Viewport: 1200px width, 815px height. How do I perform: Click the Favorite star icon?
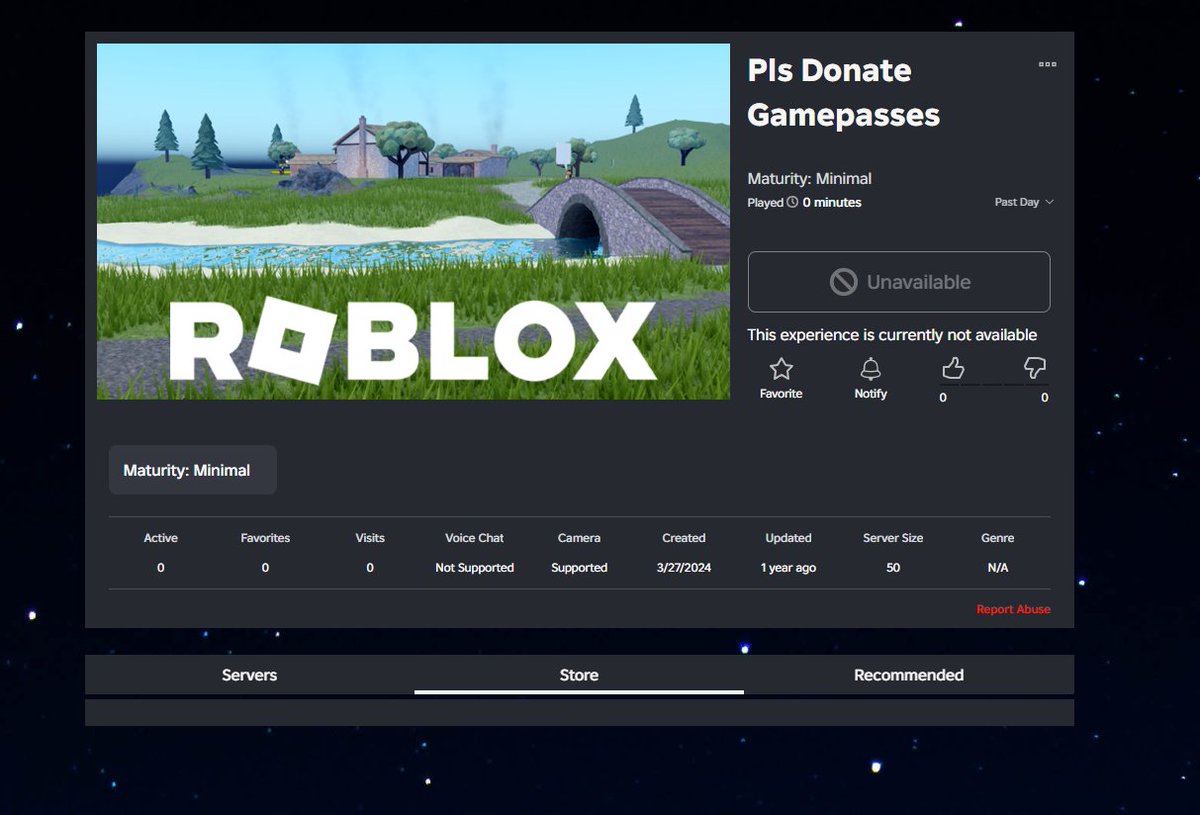pos(781,369)
